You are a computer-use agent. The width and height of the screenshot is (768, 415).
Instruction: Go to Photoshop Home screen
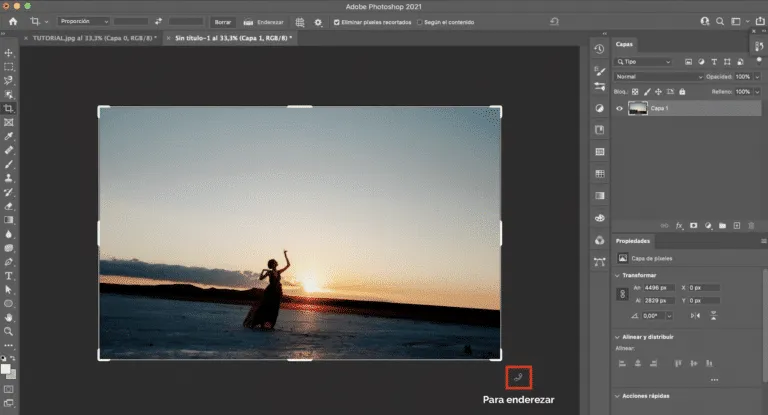click(13, 22)
